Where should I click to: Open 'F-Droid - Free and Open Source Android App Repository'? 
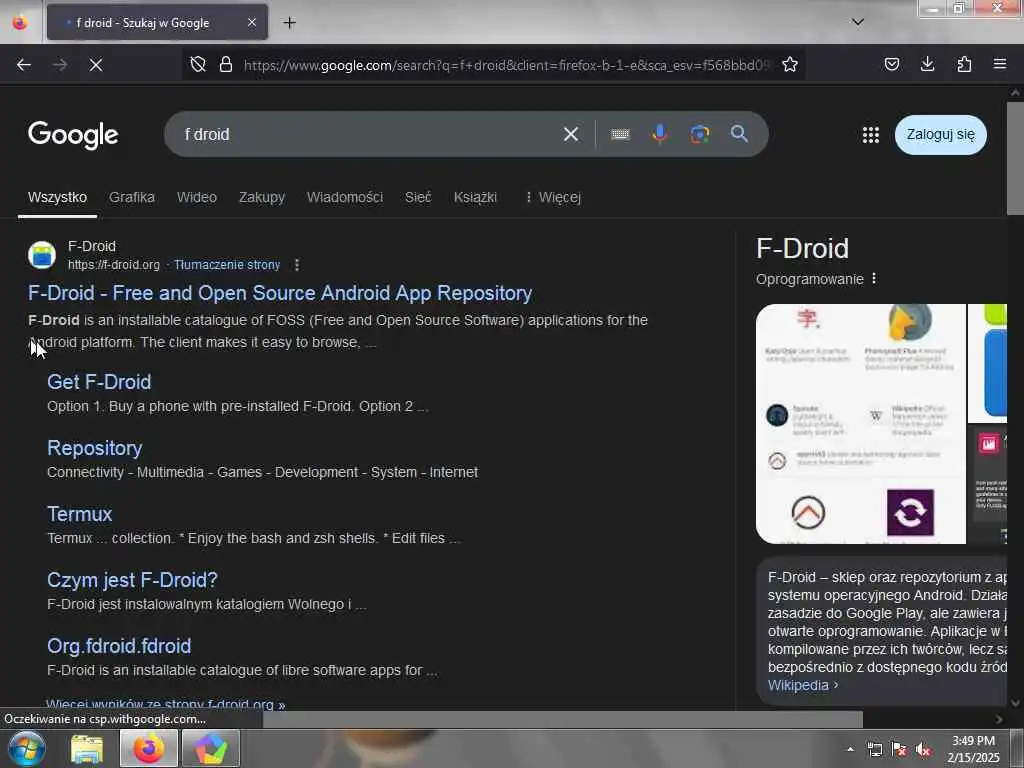(x=280, y=293)
